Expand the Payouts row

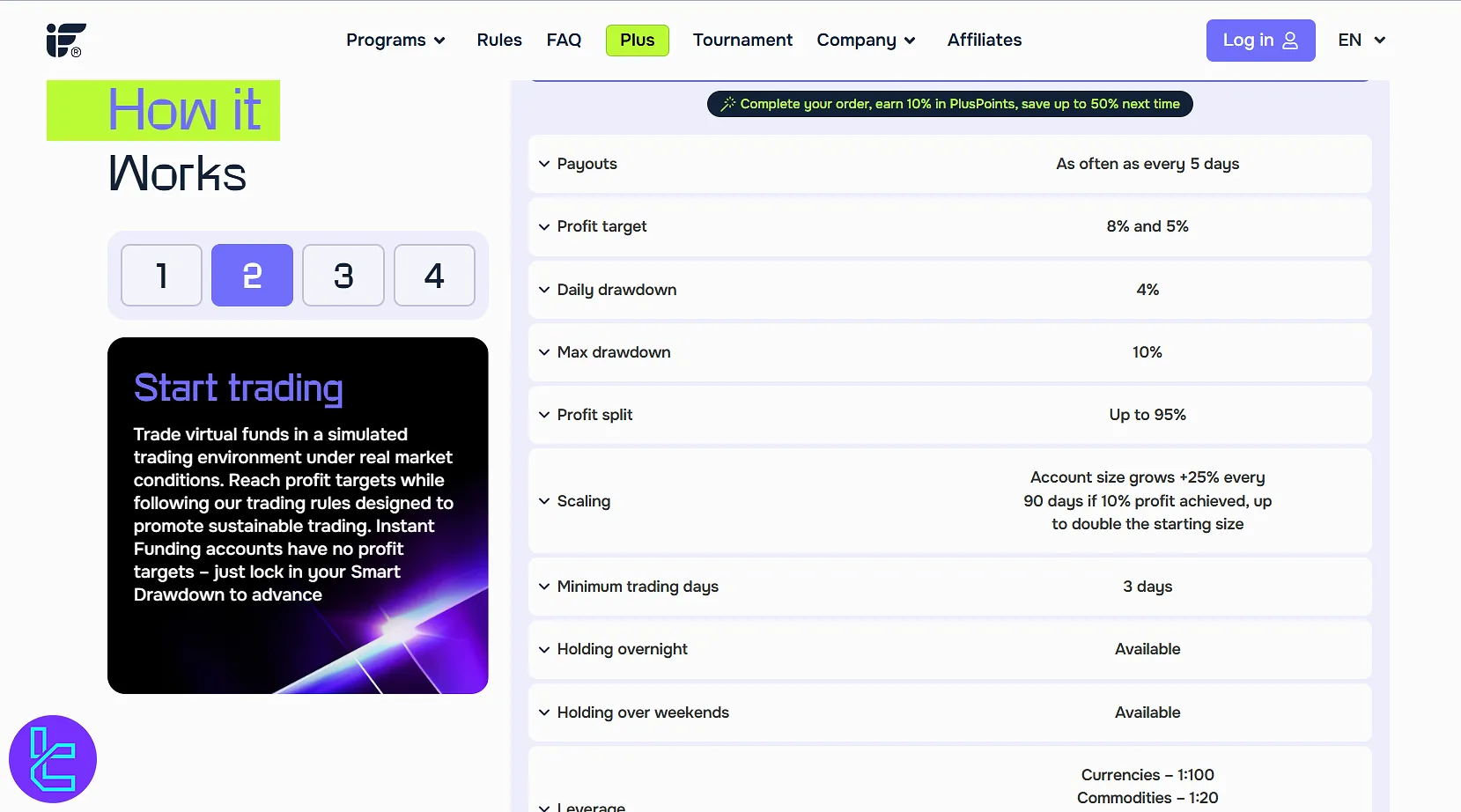542,164
